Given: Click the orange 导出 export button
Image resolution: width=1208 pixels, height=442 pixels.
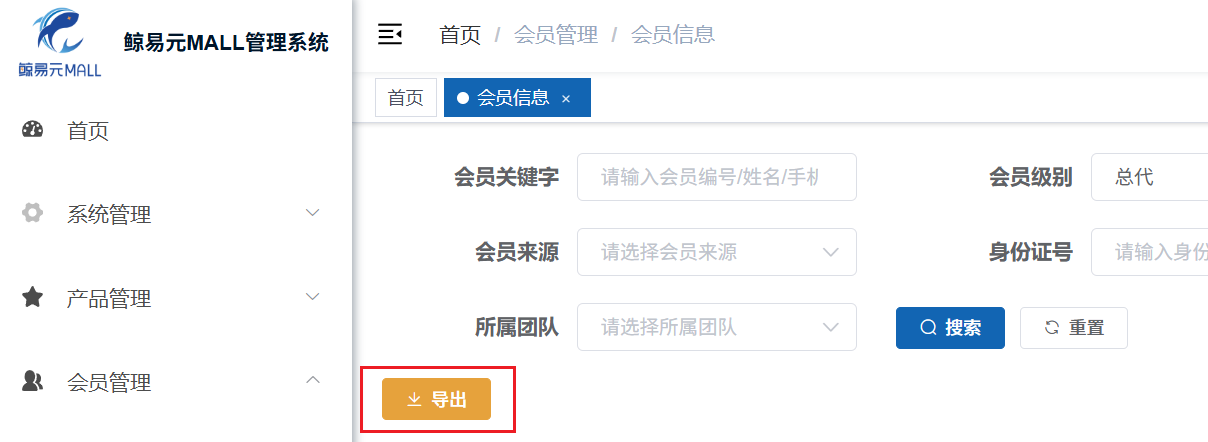Looking at the screenshot, I should (x=436, y=400).
